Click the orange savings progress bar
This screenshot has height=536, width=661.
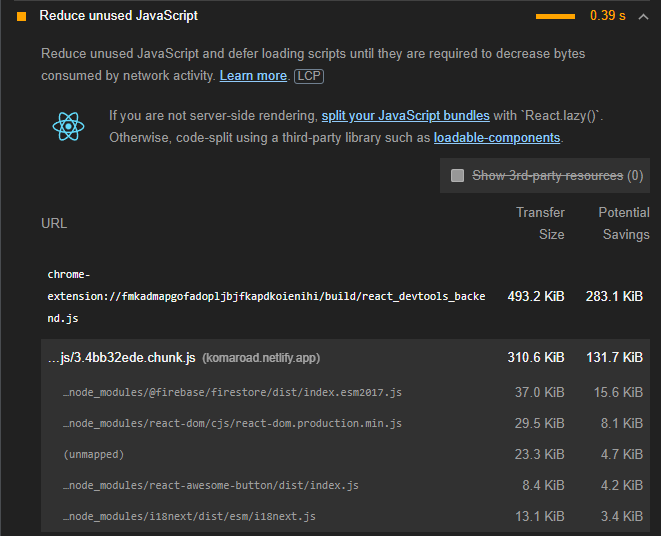pyautogui.click(x=555, y=16)
